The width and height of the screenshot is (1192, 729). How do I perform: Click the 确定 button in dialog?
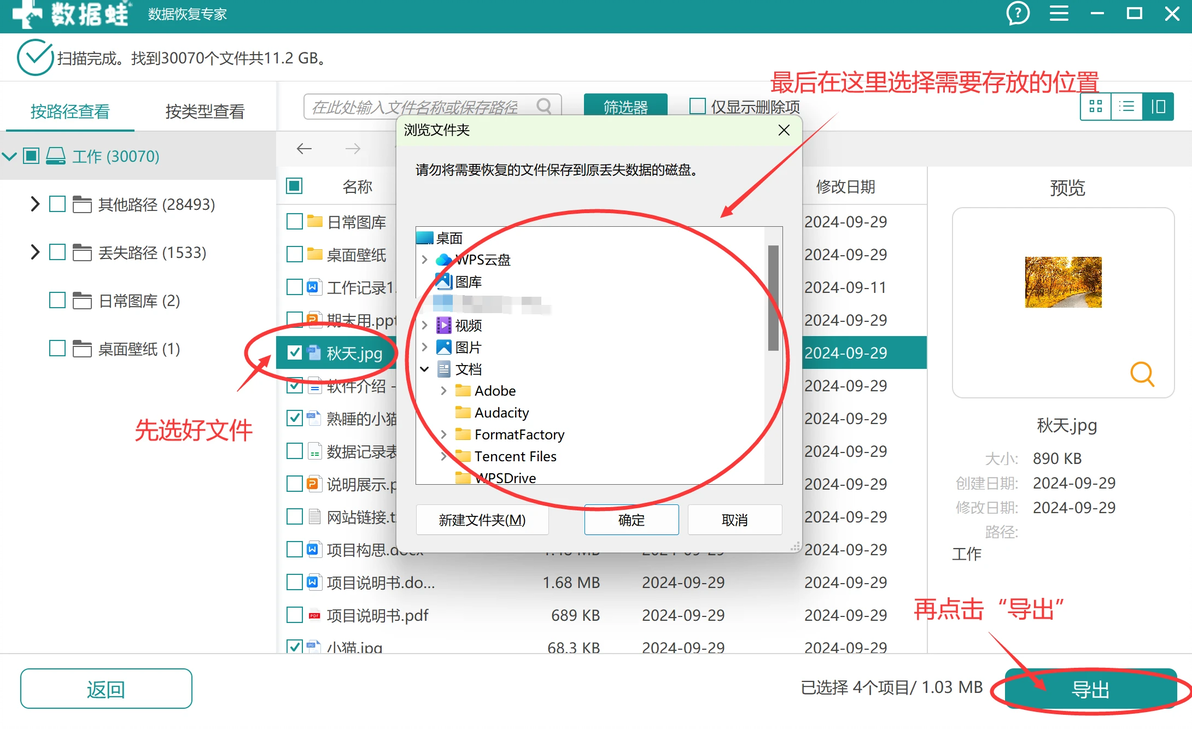631,520
